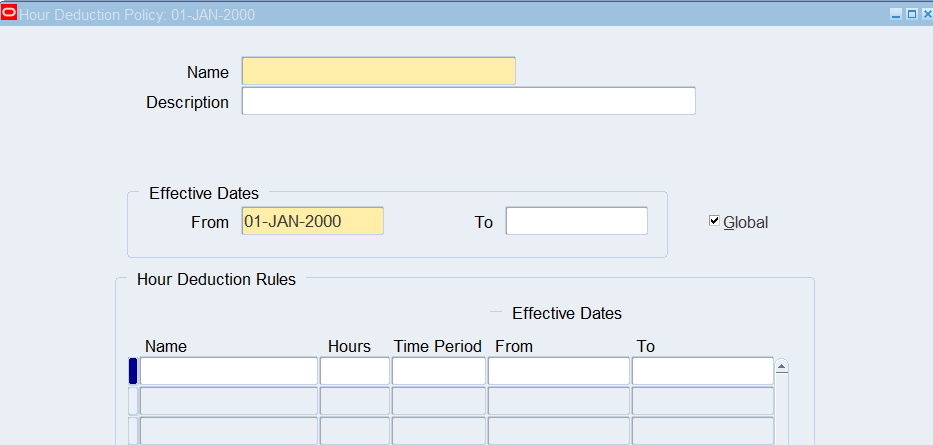Click first rule row To date cell
Image resolution: width=933 pixels, height=445 pixels.
coord(702,371)
